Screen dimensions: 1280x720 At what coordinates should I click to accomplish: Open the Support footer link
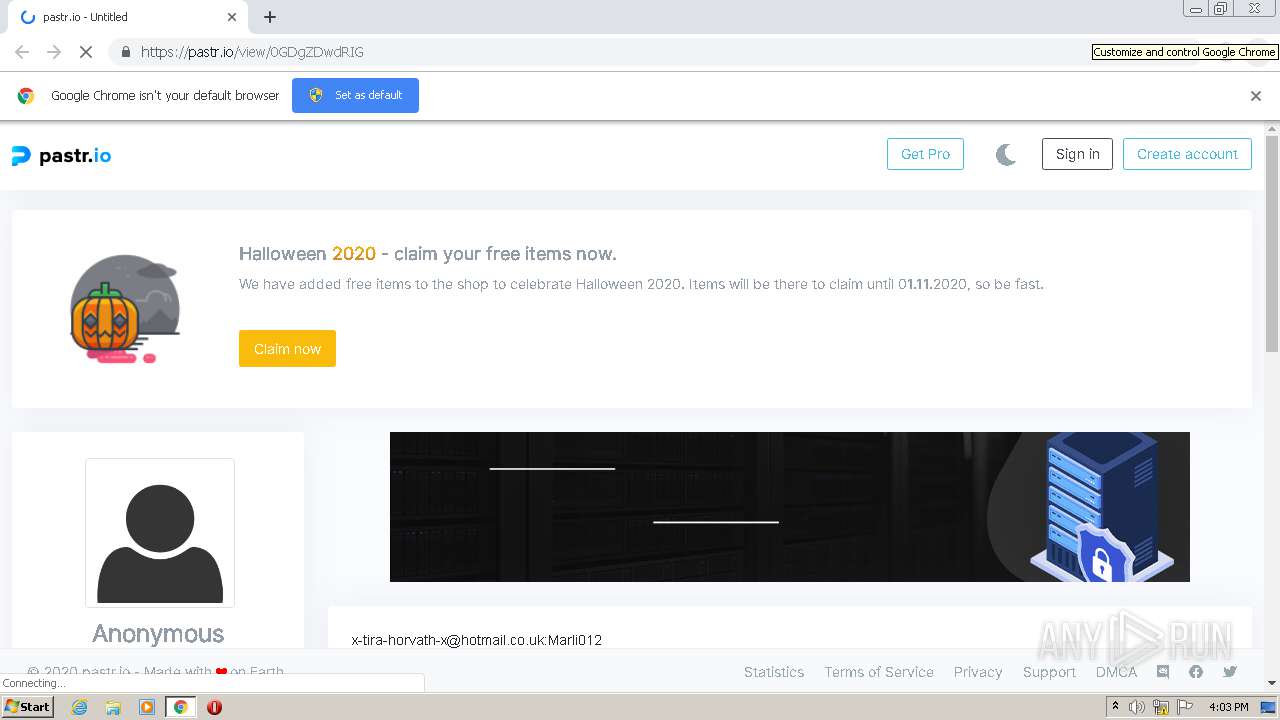click(x=1049, y=672)
